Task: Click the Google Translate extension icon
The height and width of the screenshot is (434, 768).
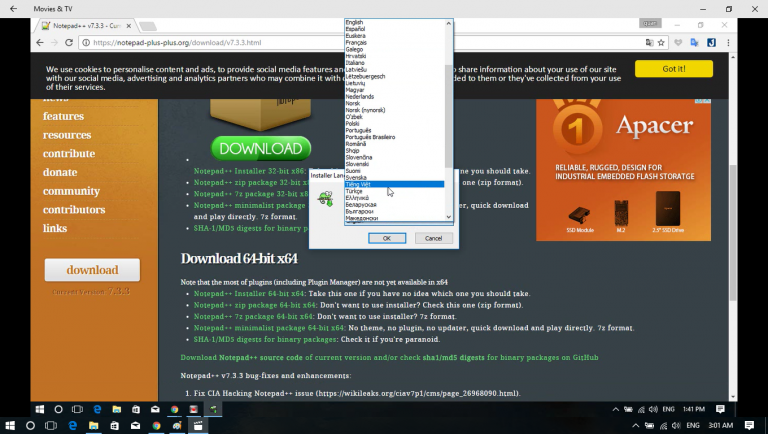Action: coord(694,43)
